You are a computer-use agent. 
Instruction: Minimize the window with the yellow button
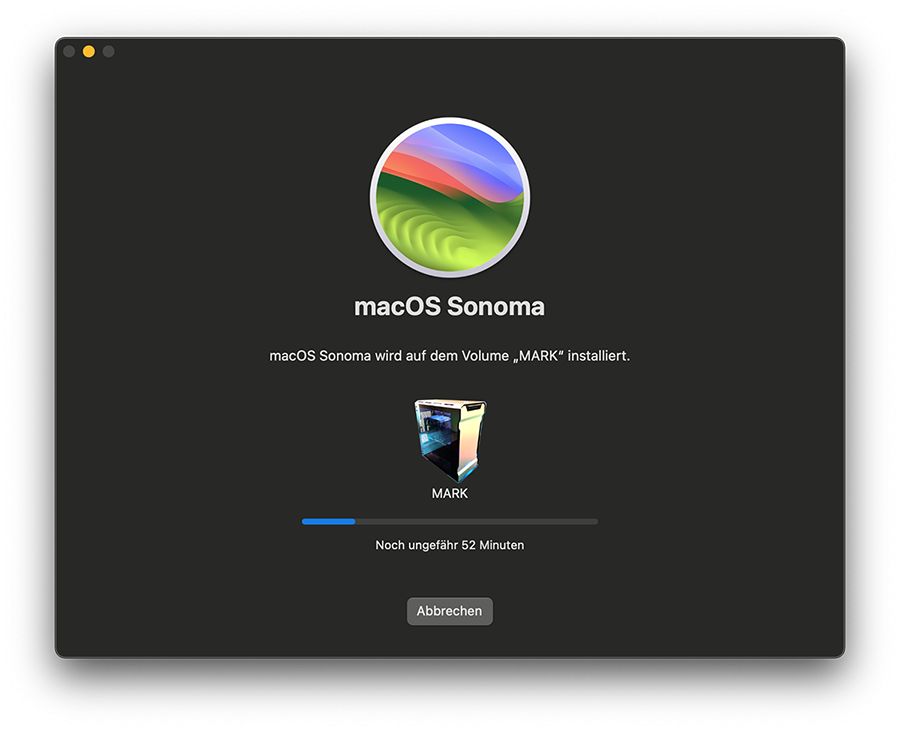point(88,52)
